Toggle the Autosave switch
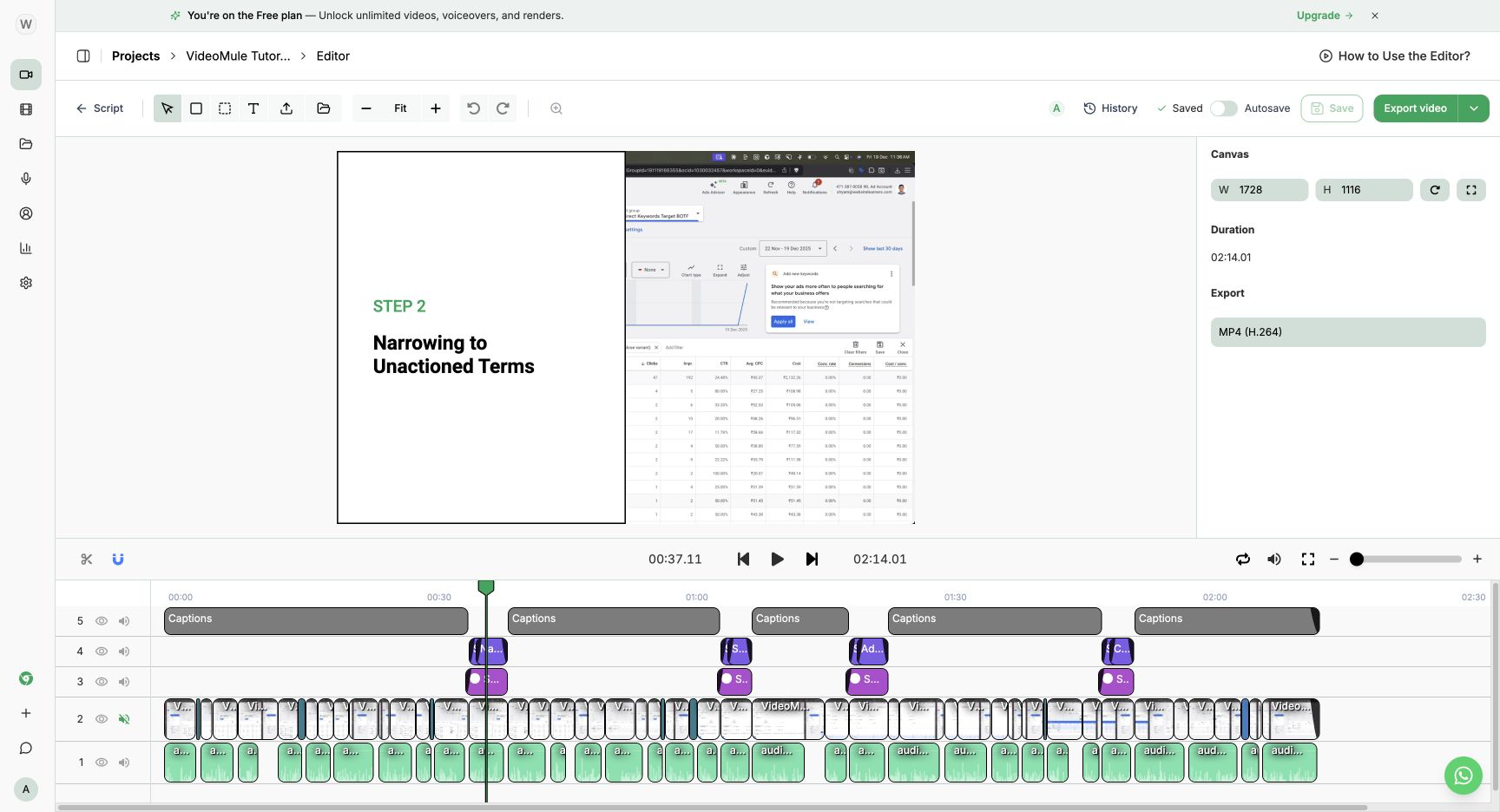The height and width of the screenshot is (812, 1500). click(x=1224, y=108)
